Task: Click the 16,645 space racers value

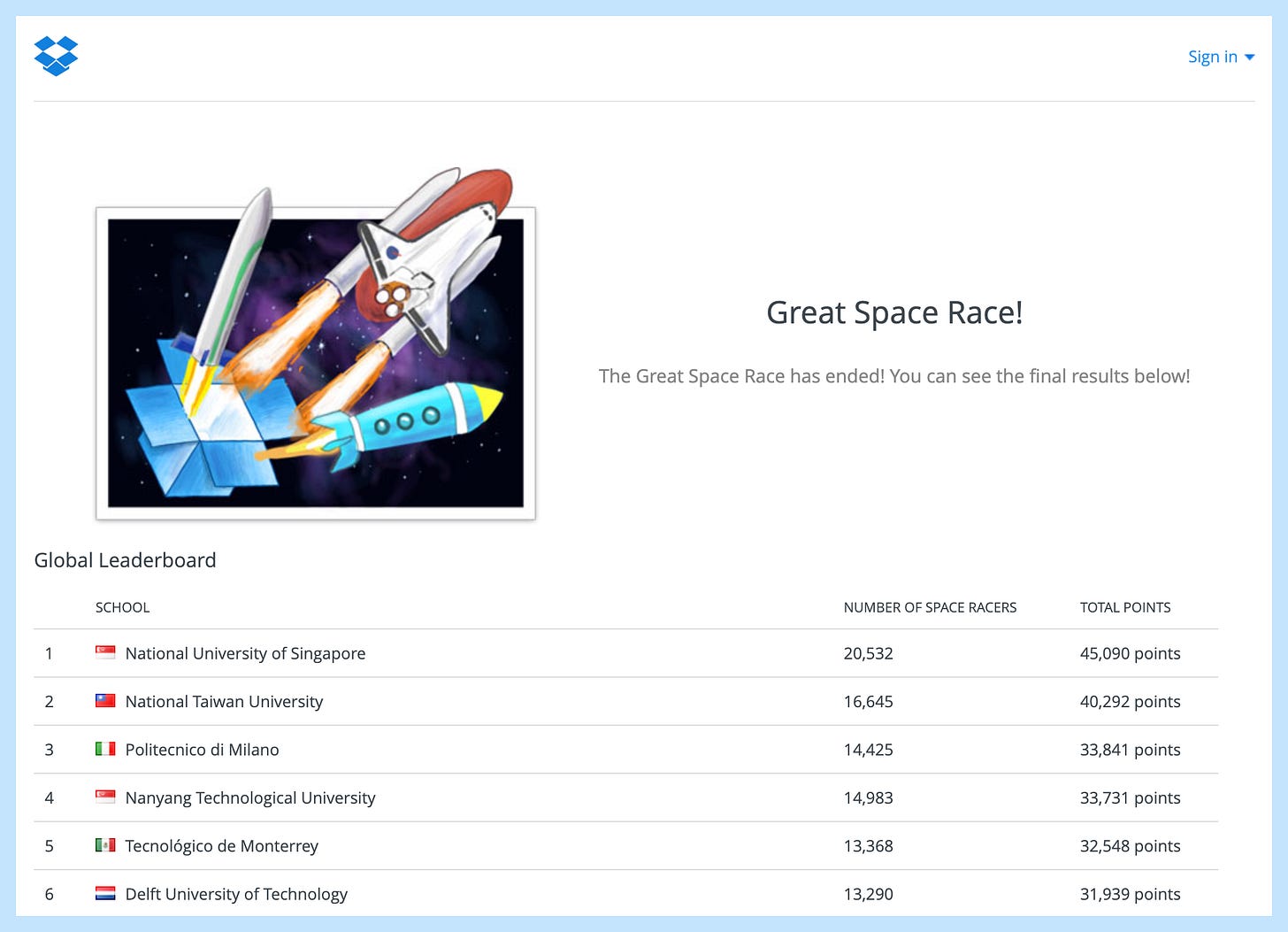Action: 868,701
